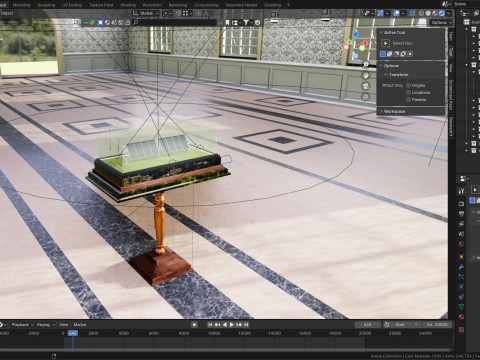Click the shield icon after filter
The height and width of the screenshot is (360, 480).
coord(257,22)
